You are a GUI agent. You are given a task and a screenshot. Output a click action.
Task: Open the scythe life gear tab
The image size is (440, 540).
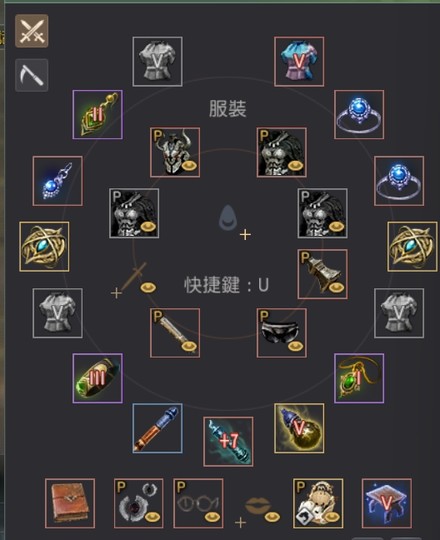click(32, 75)
